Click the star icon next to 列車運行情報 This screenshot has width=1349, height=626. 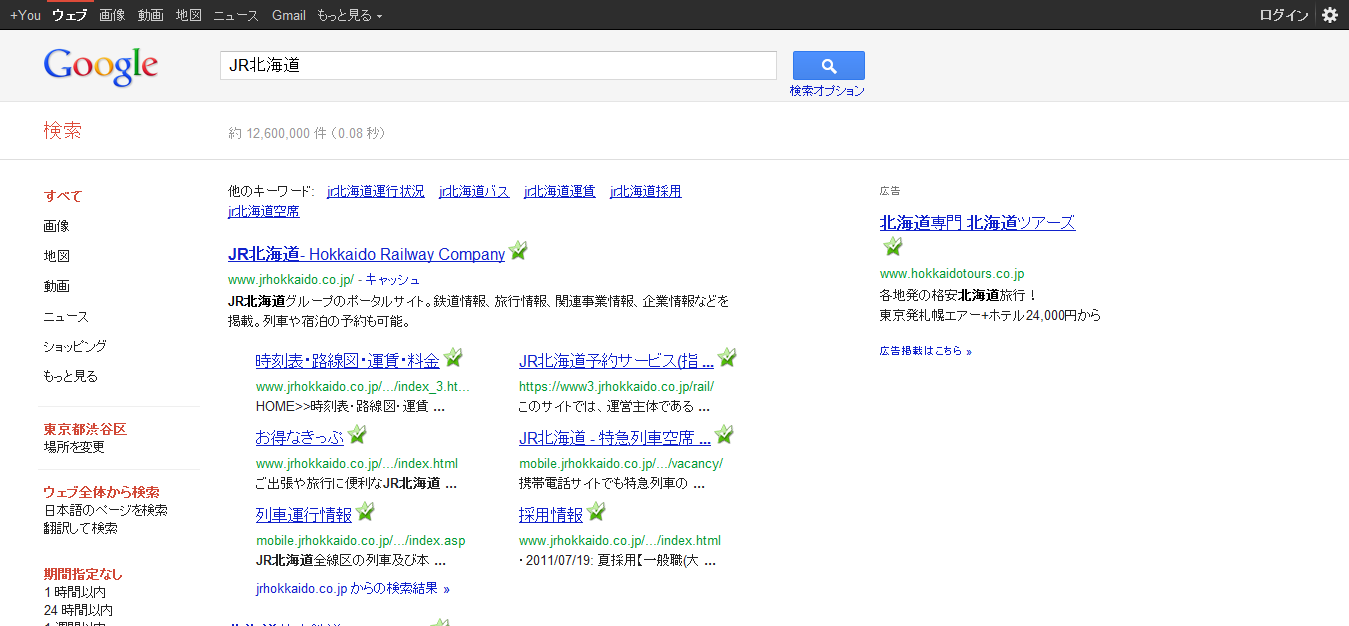tap(365, 512)
